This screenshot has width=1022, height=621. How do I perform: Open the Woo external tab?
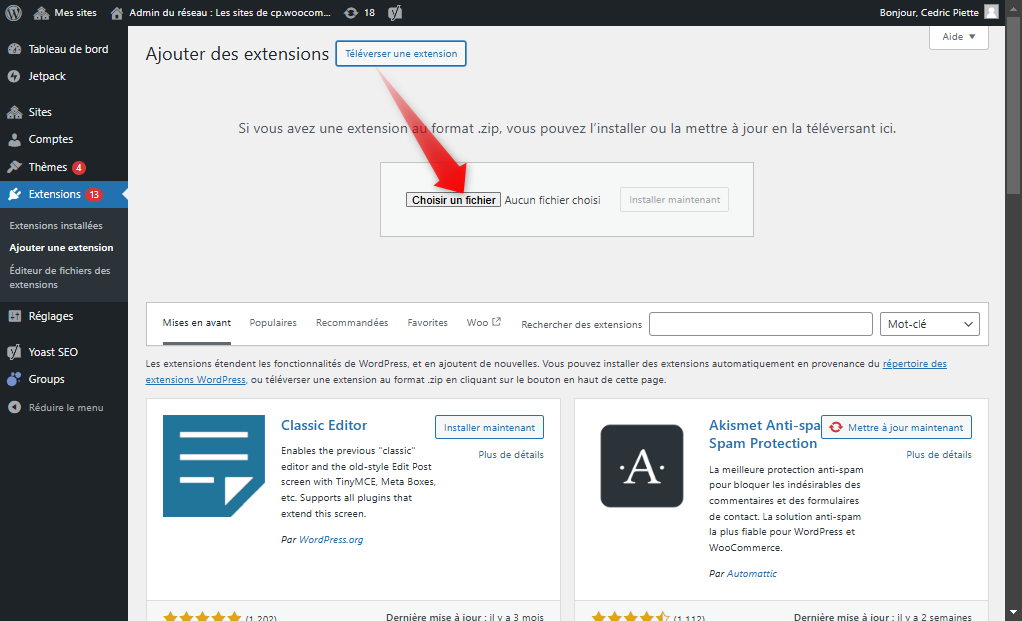click(484, 323)
